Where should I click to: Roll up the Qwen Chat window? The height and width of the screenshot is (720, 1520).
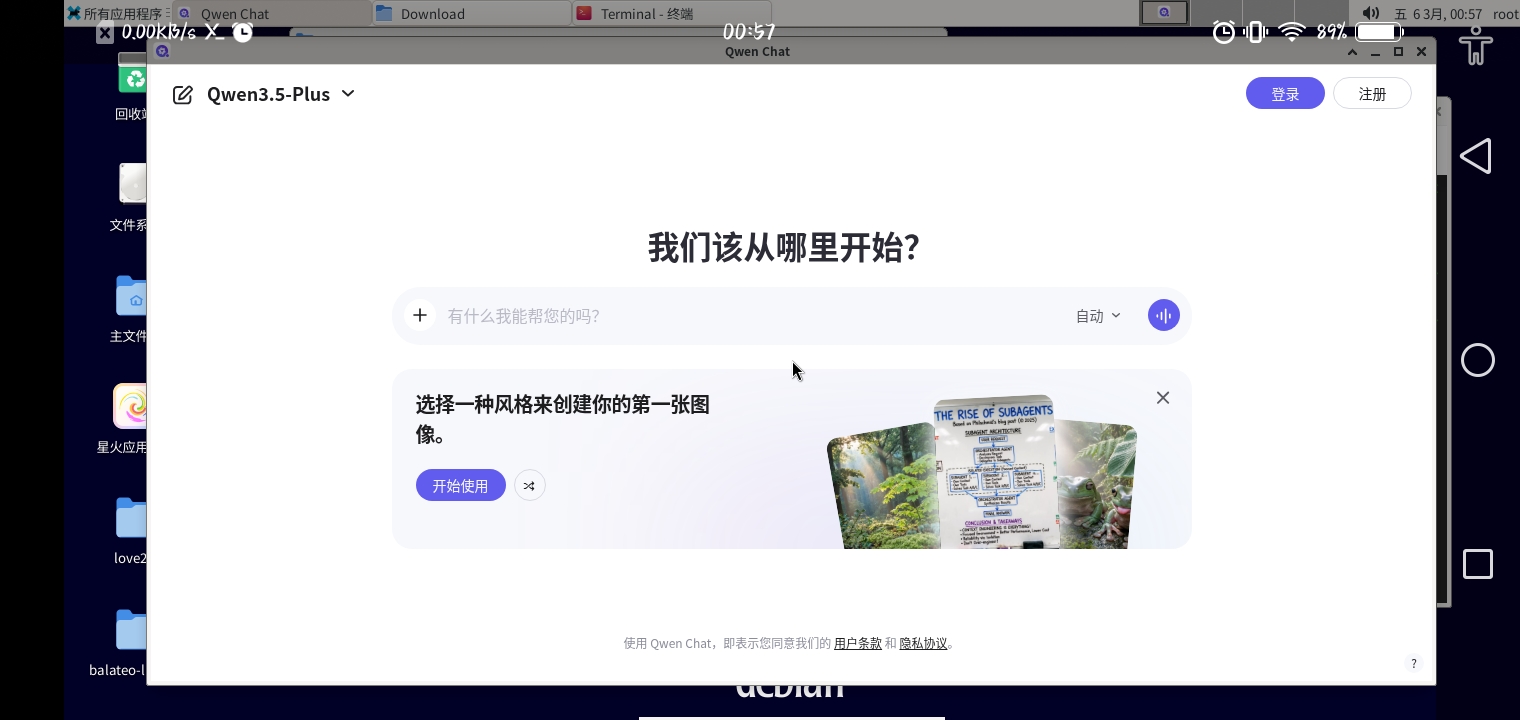click(1352, 52)
